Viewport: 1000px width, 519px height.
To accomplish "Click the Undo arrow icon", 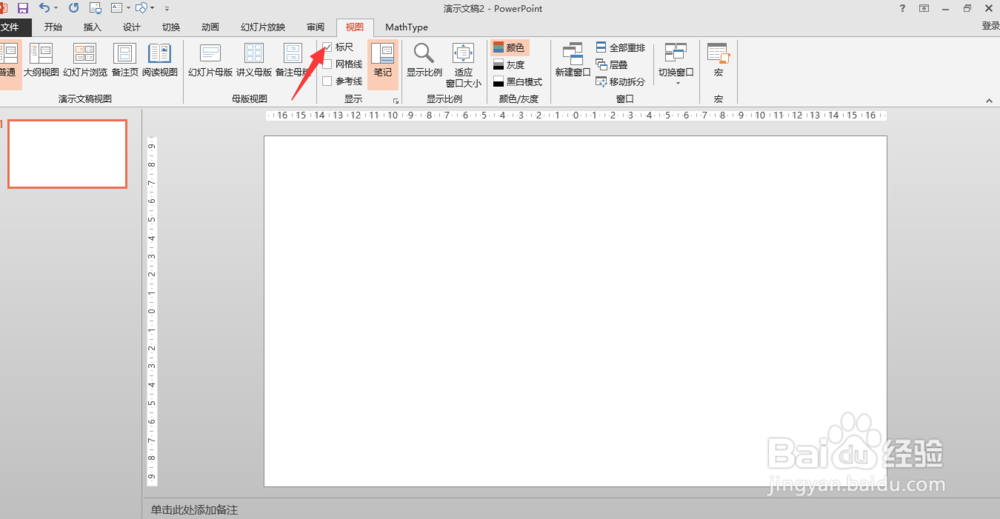I will pos(44,8).
